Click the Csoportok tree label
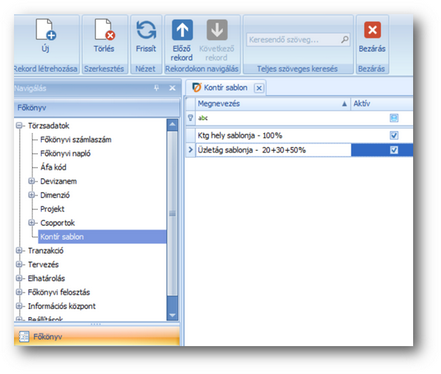 point(57,223)
